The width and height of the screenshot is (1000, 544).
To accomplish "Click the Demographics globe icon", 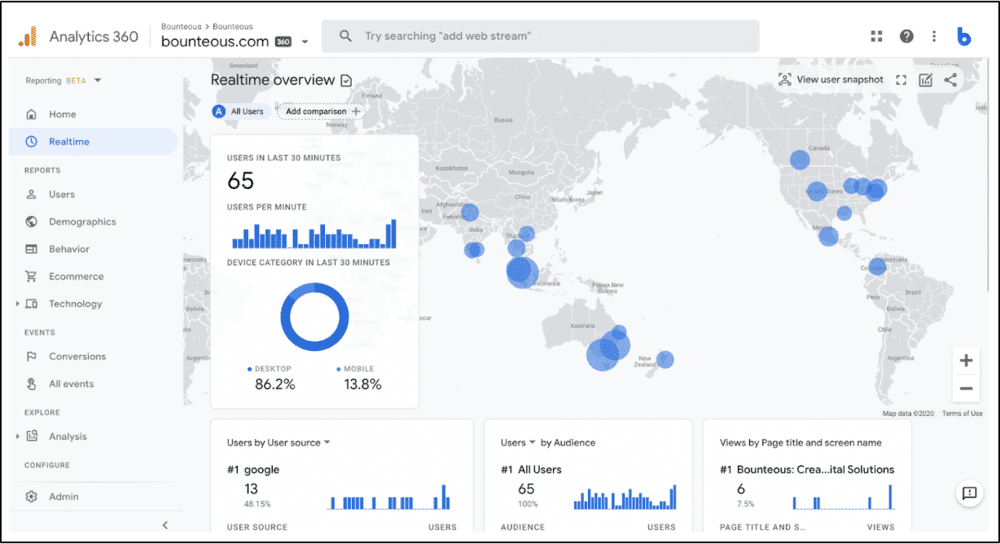I will 31,222.
